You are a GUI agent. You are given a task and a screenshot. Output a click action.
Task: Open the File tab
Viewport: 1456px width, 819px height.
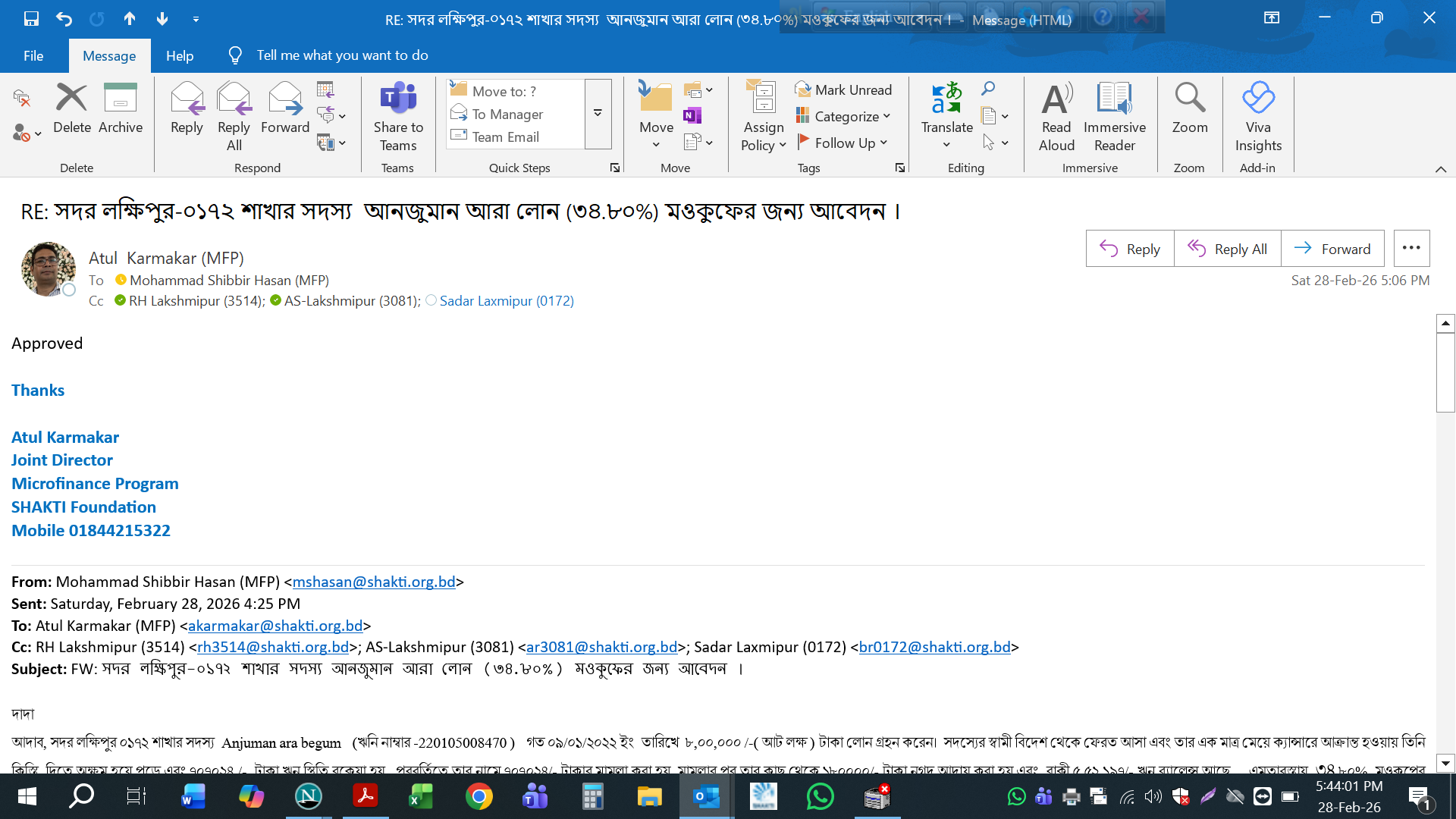click(33, 55)
